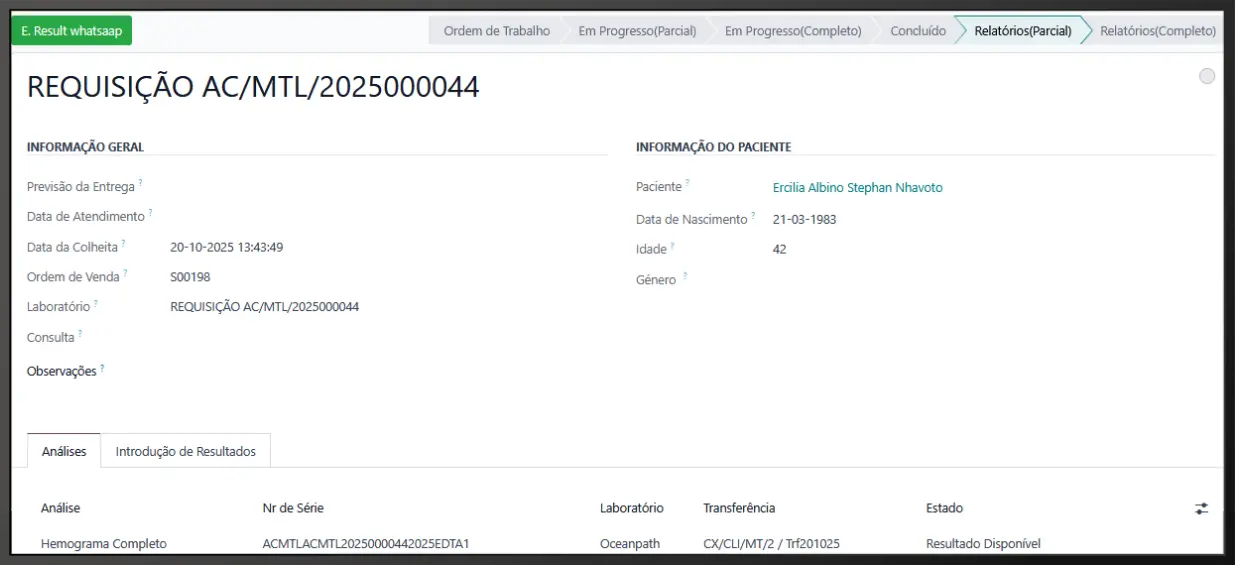The height and width of the screenshot is (565, 1235).
Task: Toggle the grey status circle indicator
Action: pyautogui.click(x=1207, y=77)
